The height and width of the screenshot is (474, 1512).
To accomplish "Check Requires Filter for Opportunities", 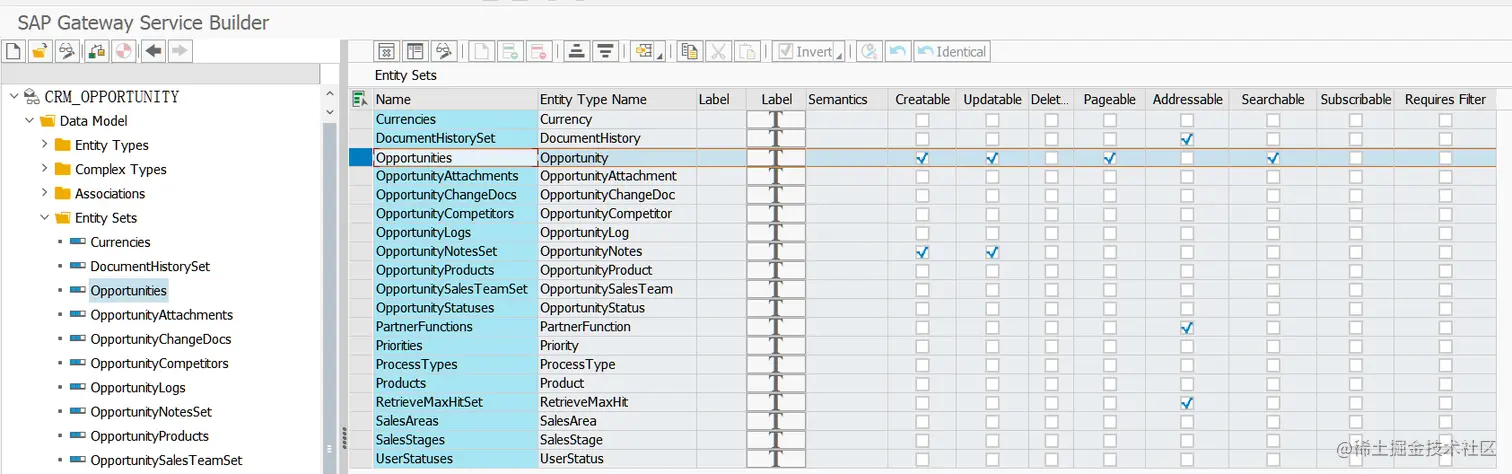I will point(1445,158).
